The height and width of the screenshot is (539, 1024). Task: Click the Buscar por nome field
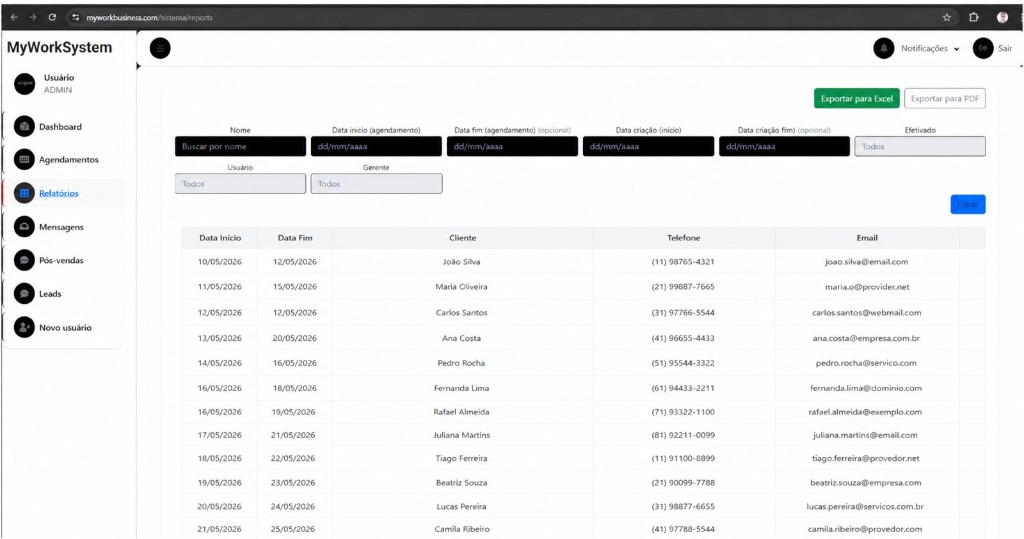[240, 146]
